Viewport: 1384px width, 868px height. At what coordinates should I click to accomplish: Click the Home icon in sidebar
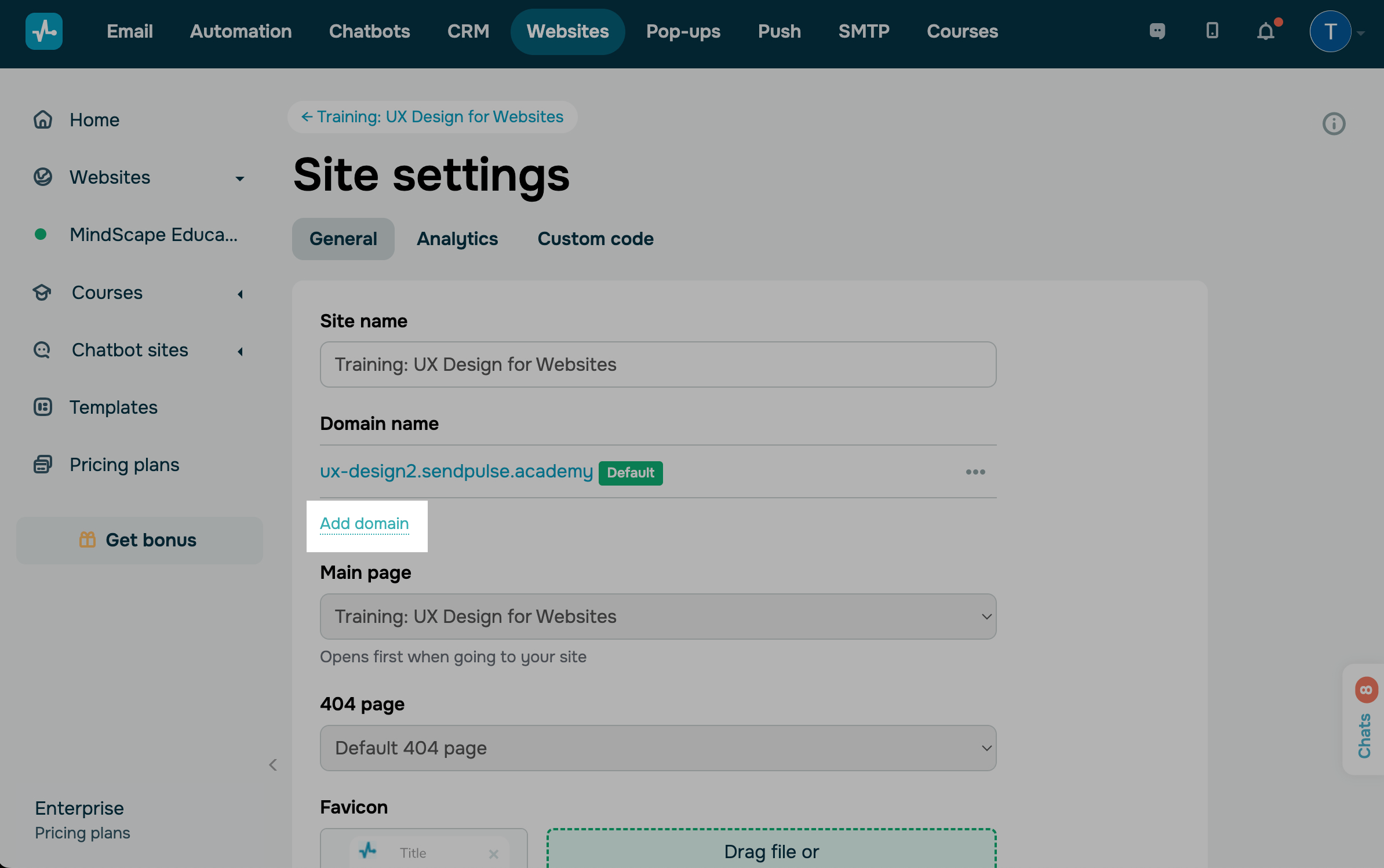(43, 120)
